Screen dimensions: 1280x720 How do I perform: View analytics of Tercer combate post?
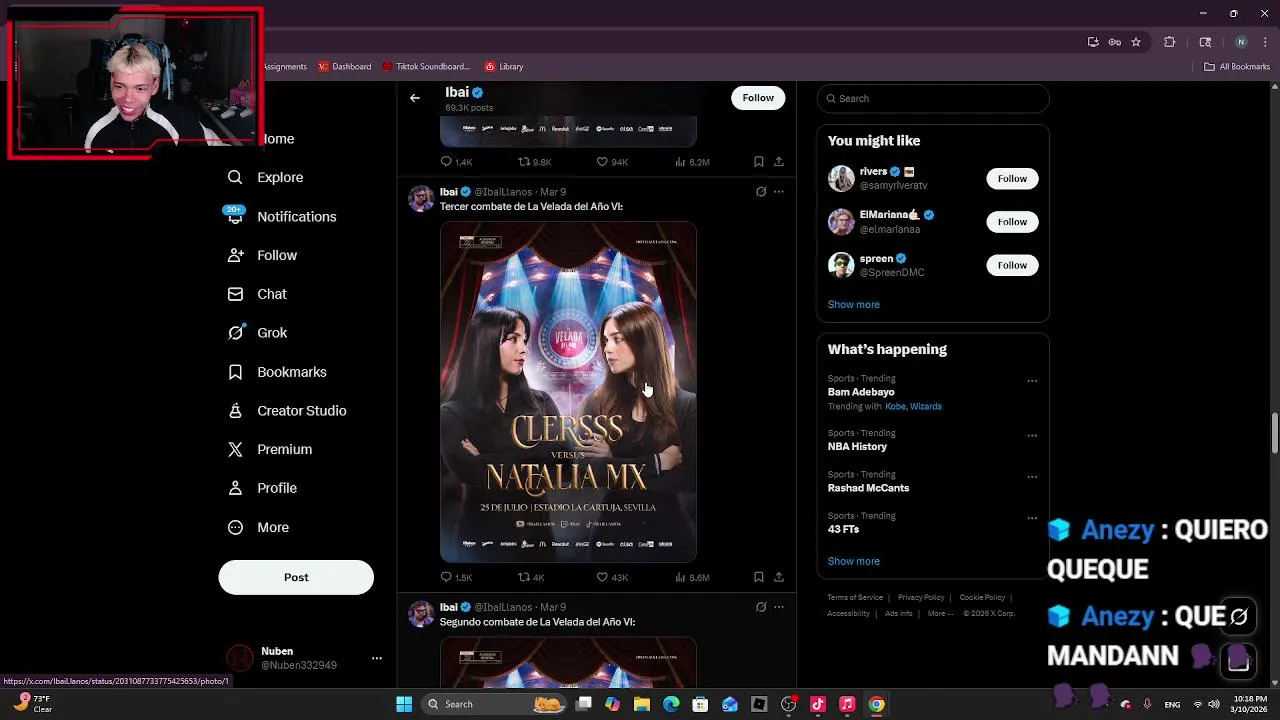click(x=692, y=577)
